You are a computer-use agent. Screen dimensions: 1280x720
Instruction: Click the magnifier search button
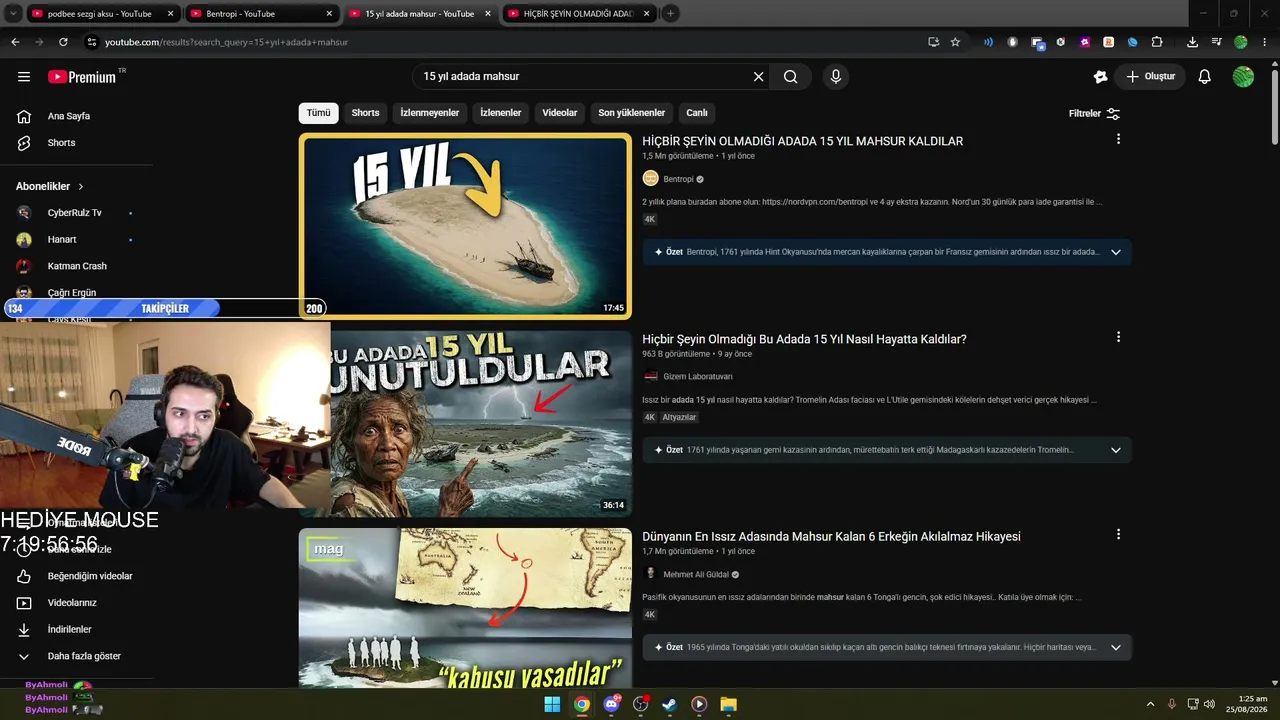point(790,77)
